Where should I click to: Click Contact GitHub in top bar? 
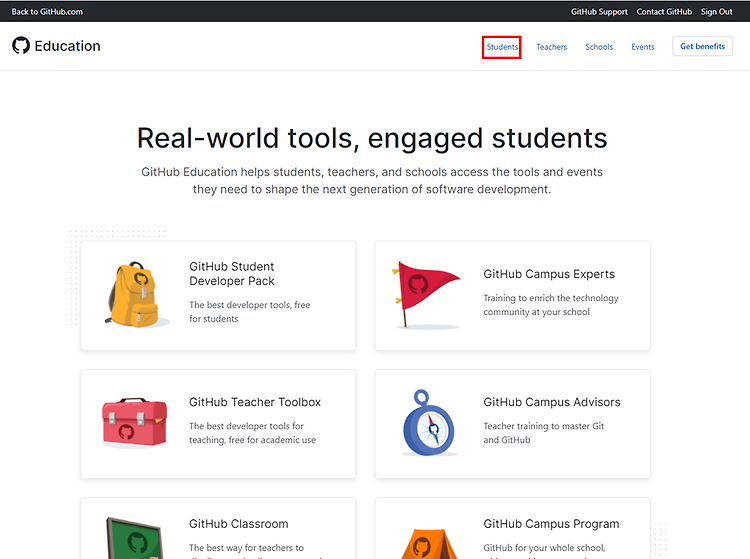click(x=664, y=11)
